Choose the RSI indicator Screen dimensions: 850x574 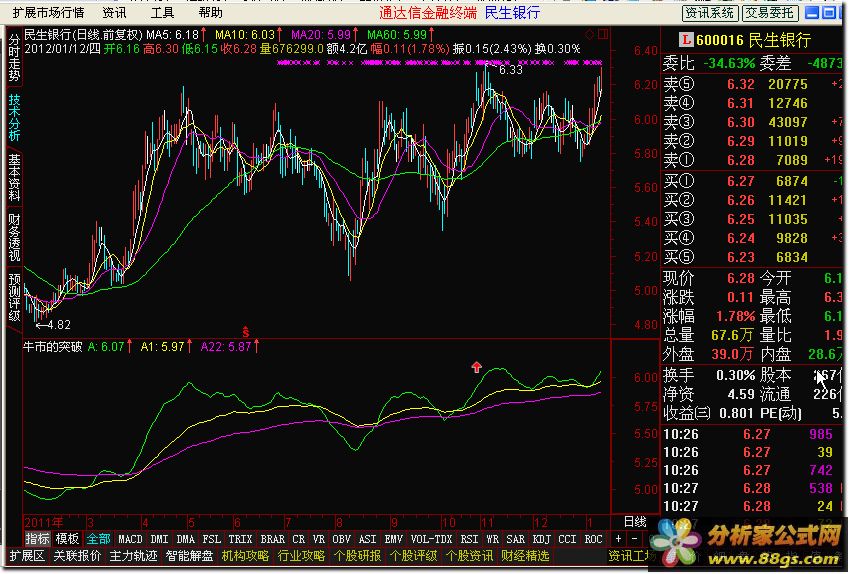469,539
